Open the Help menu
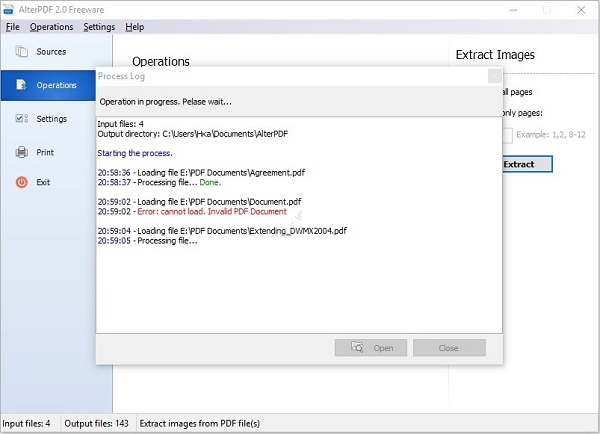 [135, 27]
